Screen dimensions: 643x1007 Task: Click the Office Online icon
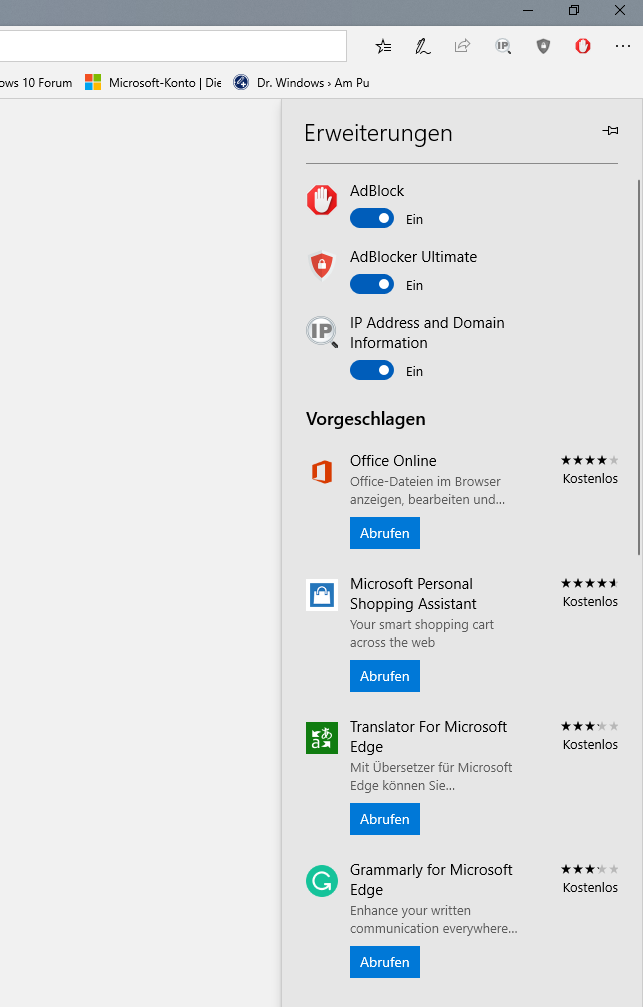pyautogui.click(x=322, y=472)
